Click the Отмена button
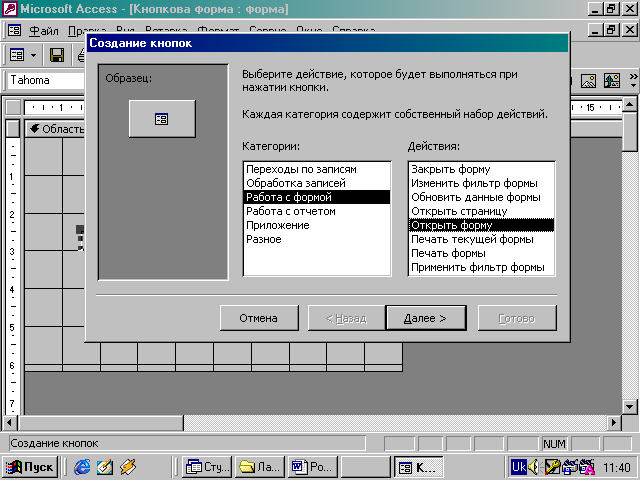Viewport: 640px width, 480px height. point(259,318)
